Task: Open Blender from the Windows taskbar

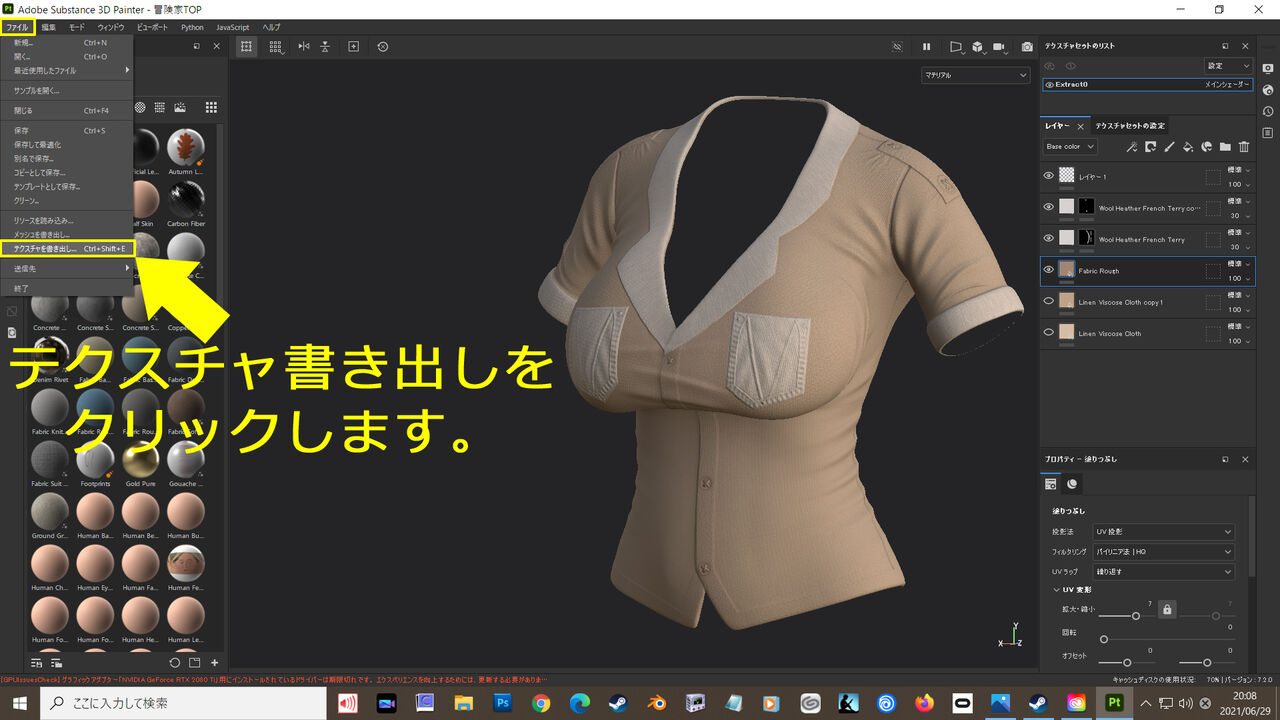Action: tap(656, 703)
